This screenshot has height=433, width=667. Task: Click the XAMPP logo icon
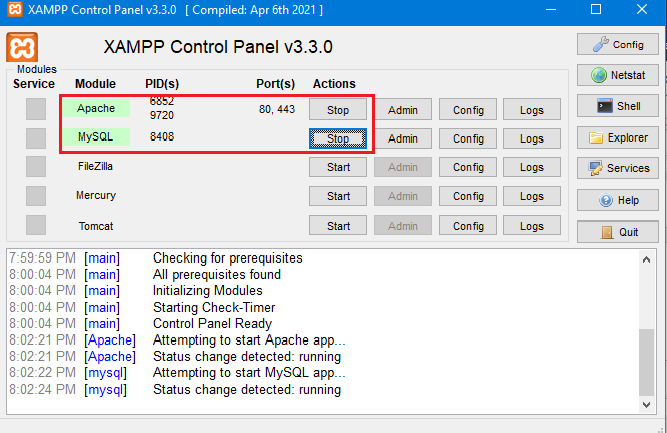[22, 47]
